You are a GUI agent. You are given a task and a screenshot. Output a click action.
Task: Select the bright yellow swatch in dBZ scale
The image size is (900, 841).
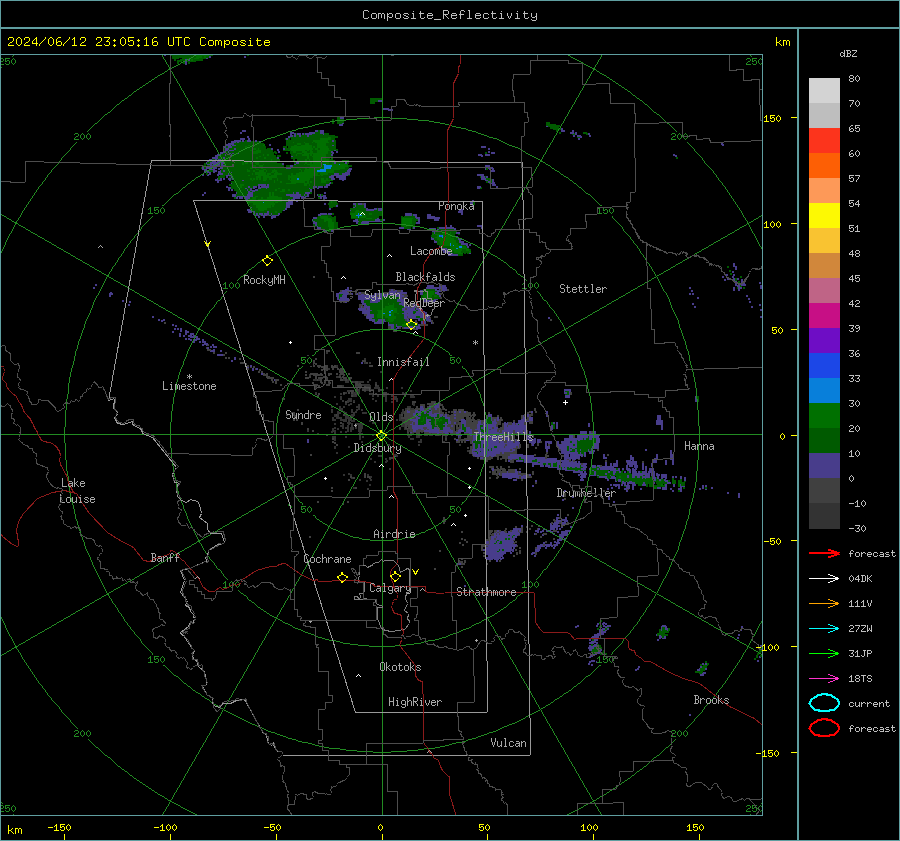tap(824, 215)
